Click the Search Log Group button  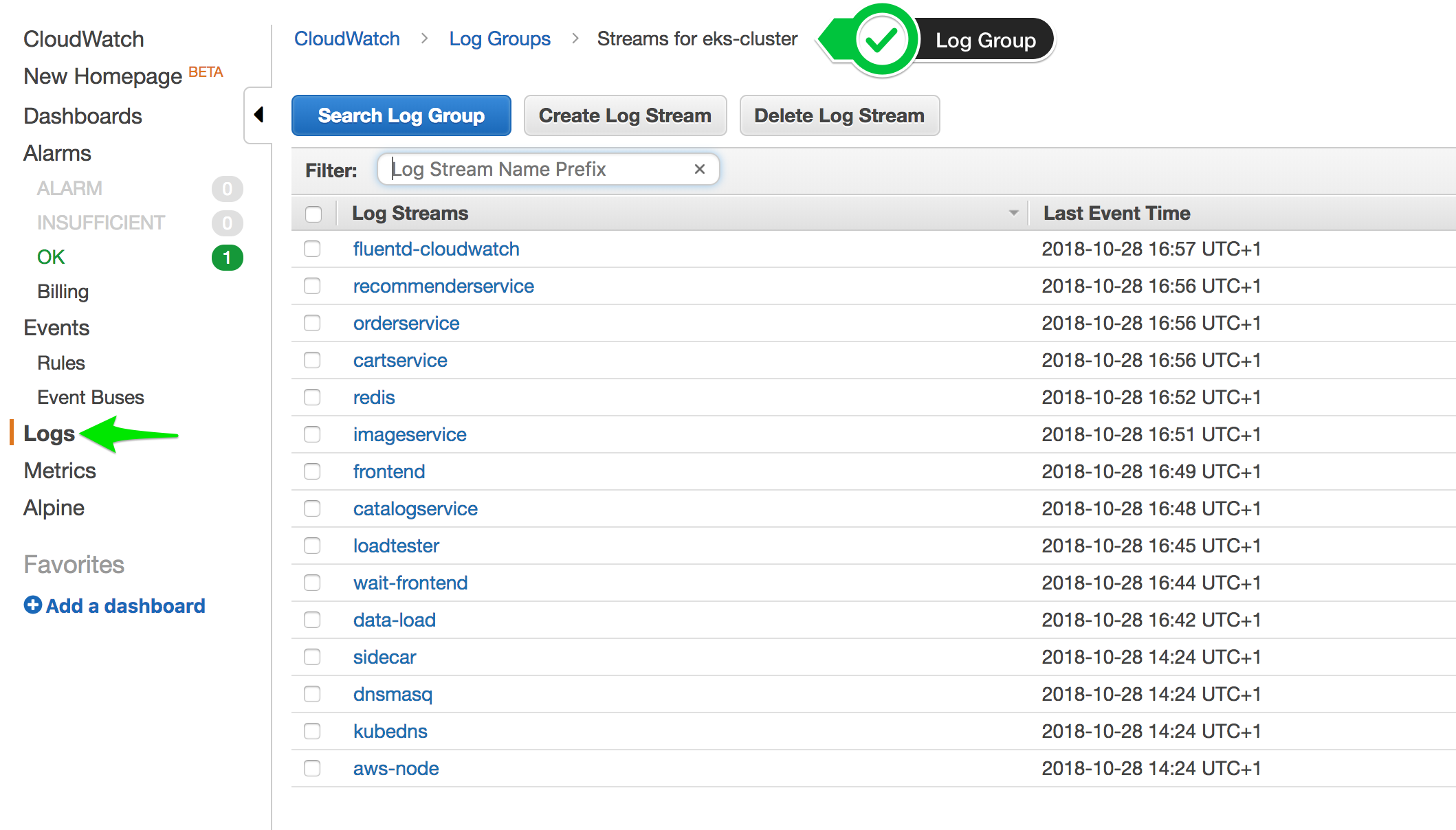401,115
